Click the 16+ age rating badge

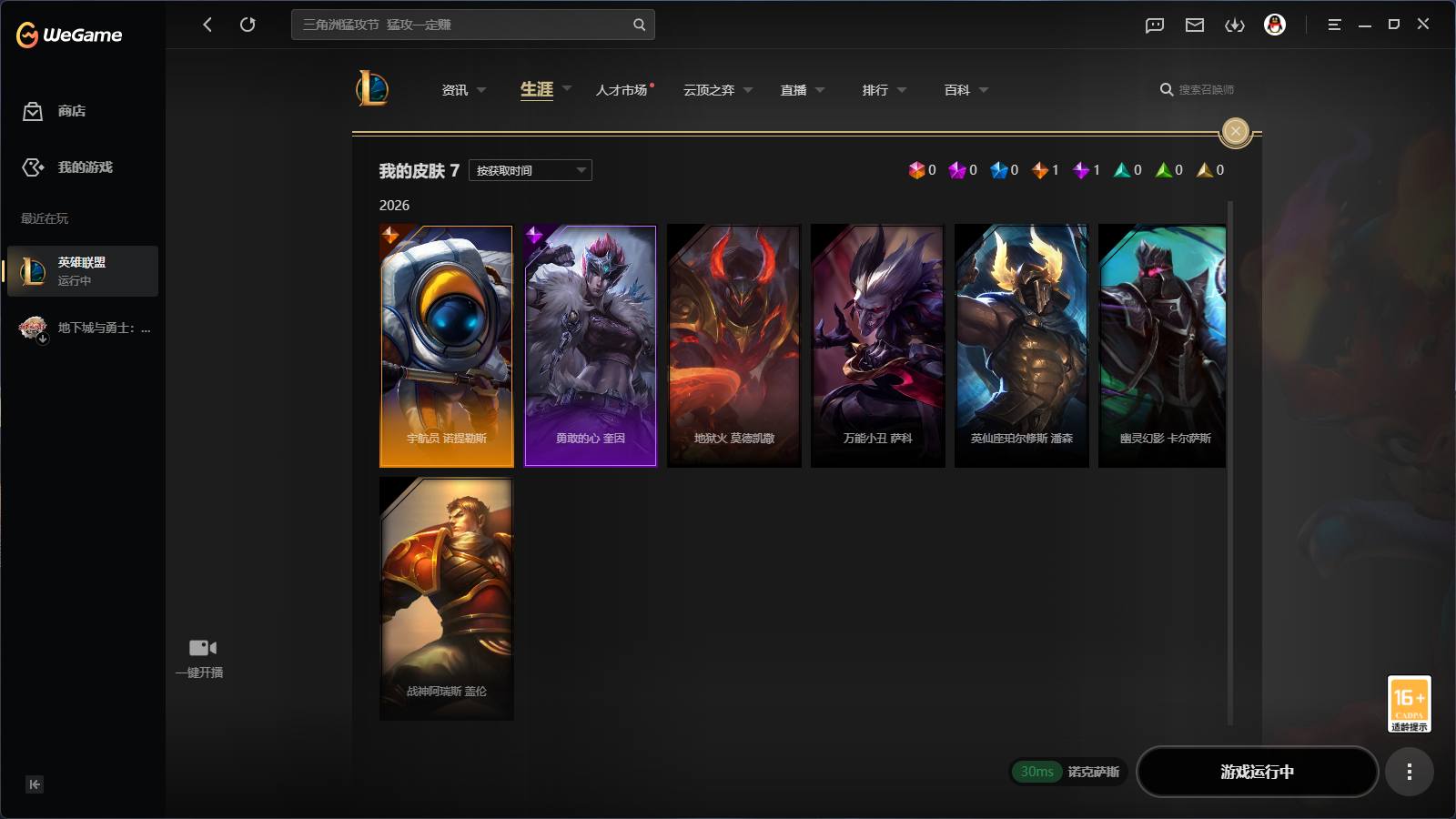coord(1410,703)
